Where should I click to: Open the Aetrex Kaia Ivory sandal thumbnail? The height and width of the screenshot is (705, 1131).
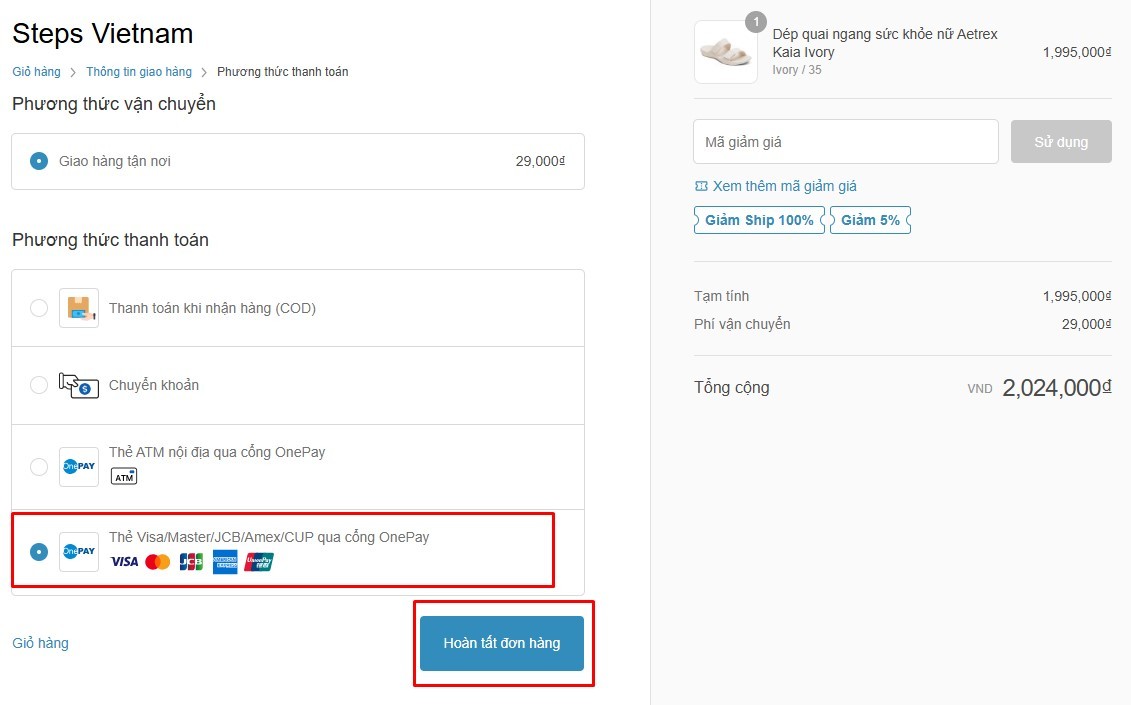click(x=725, y=52)
